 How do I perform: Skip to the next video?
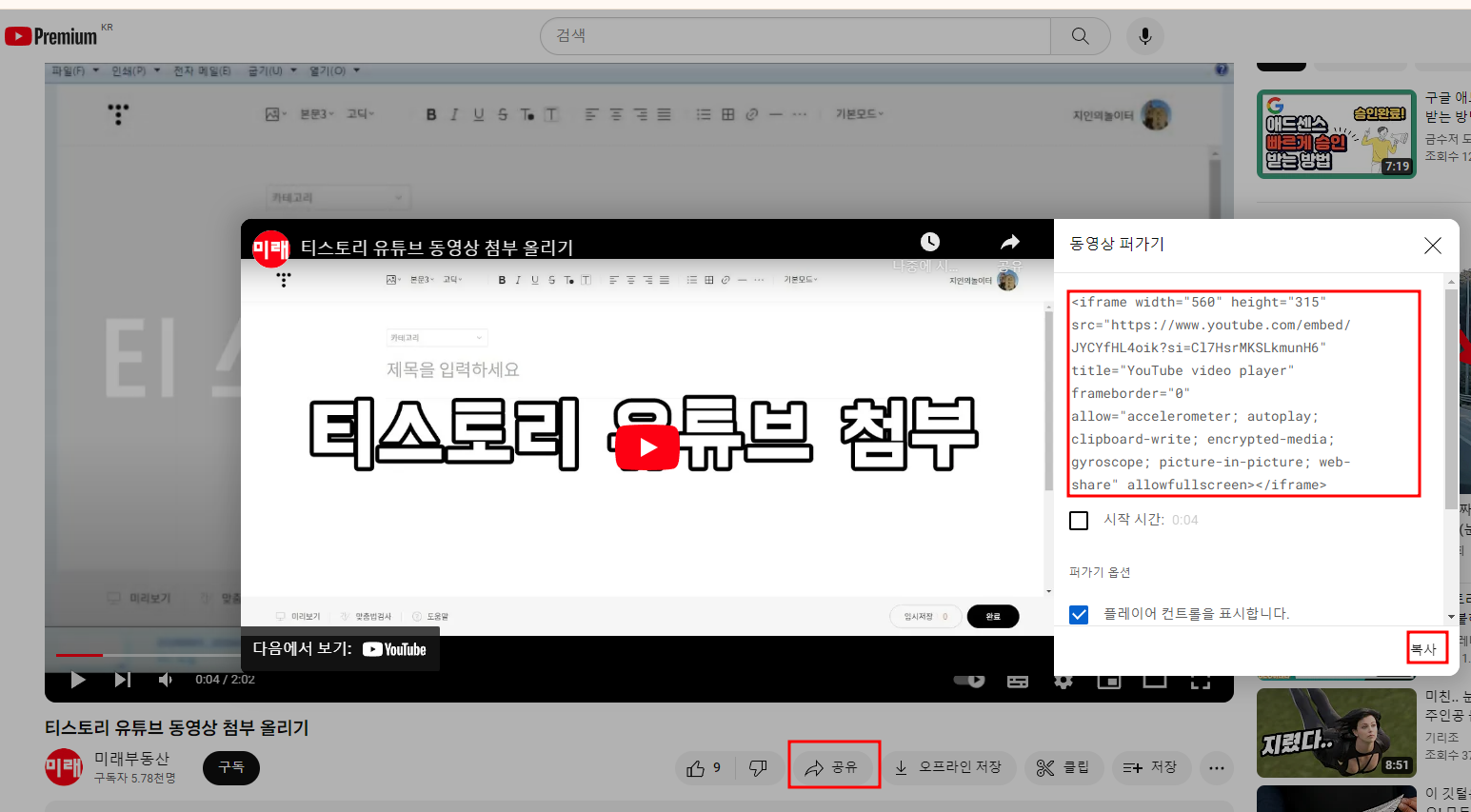point(122,680)
